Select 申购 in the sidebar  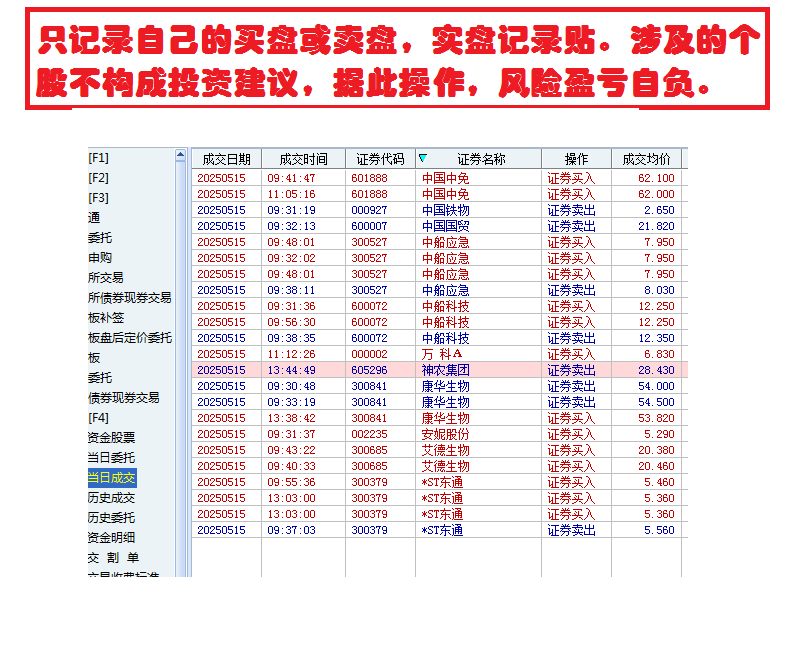tap(100, 258)
